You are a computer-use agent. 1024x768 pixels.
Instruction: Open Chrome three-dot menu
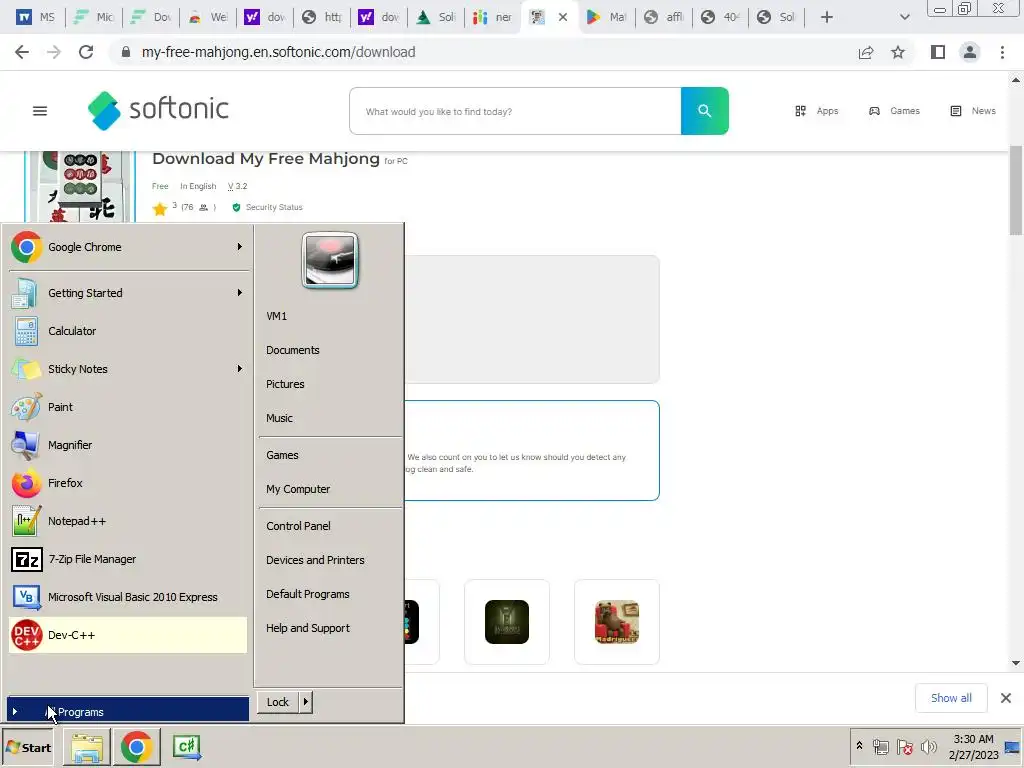(1002, 52)
